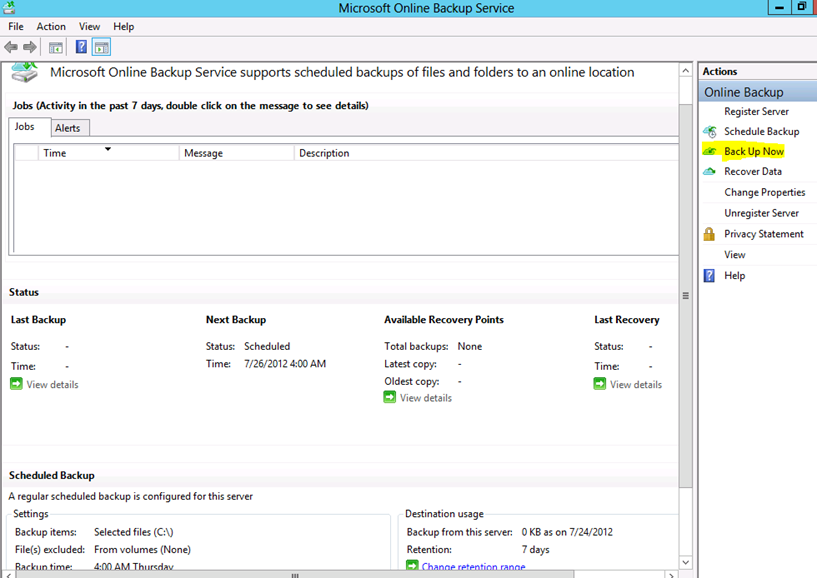Image resolution: width=817 pixels, height=578 pixels.
Task: Click the green arrow under Last Recovery
Action: click(600, 384)
